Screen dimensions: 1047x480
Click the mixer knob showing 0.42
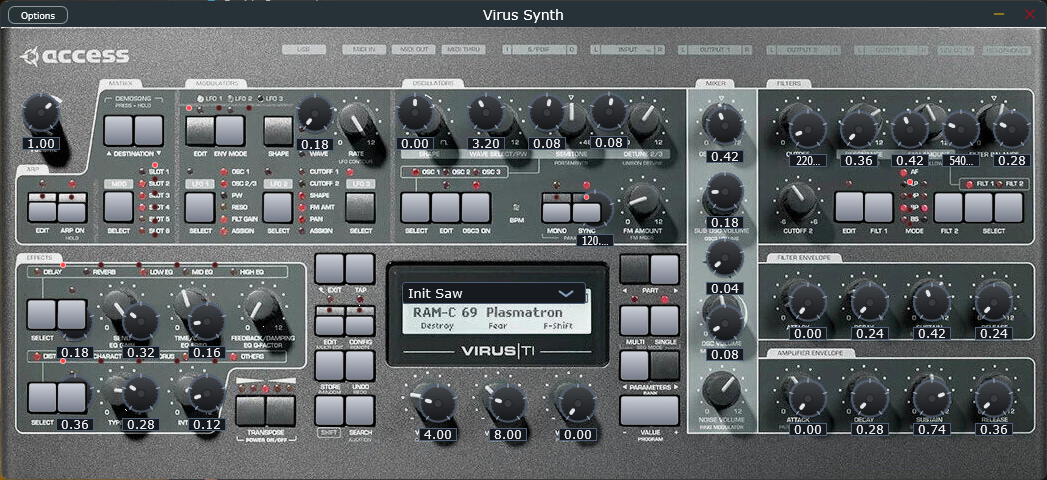coord(724,126)
